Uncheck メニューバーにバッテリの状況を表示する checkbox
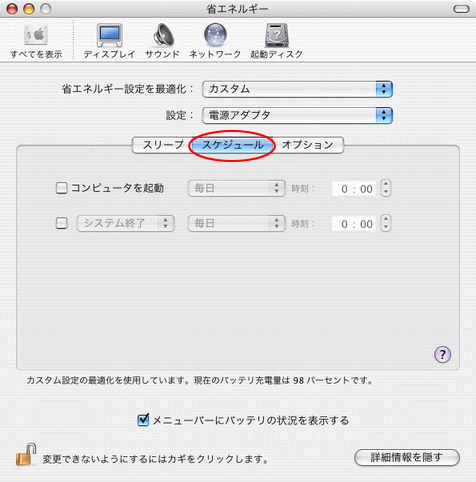 tap(143, 420)
